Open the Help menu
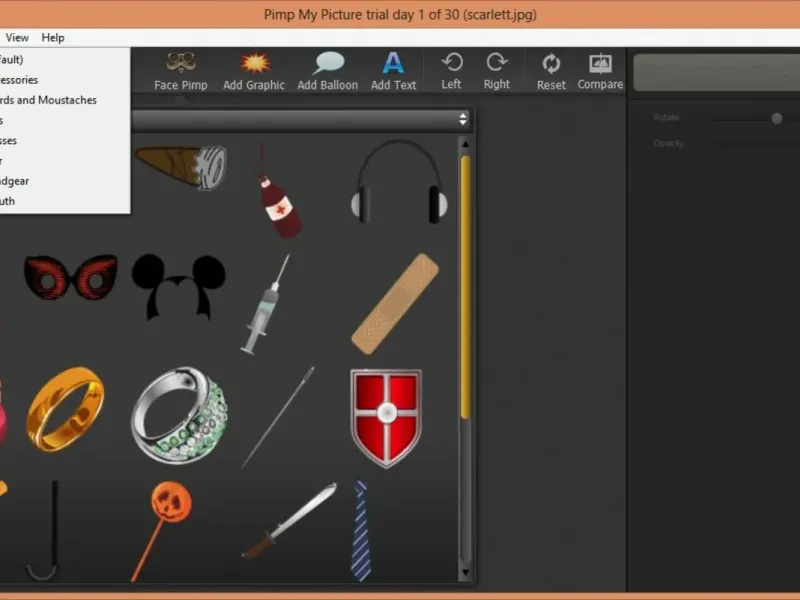The image size is (800, 600). click(53, 37)
